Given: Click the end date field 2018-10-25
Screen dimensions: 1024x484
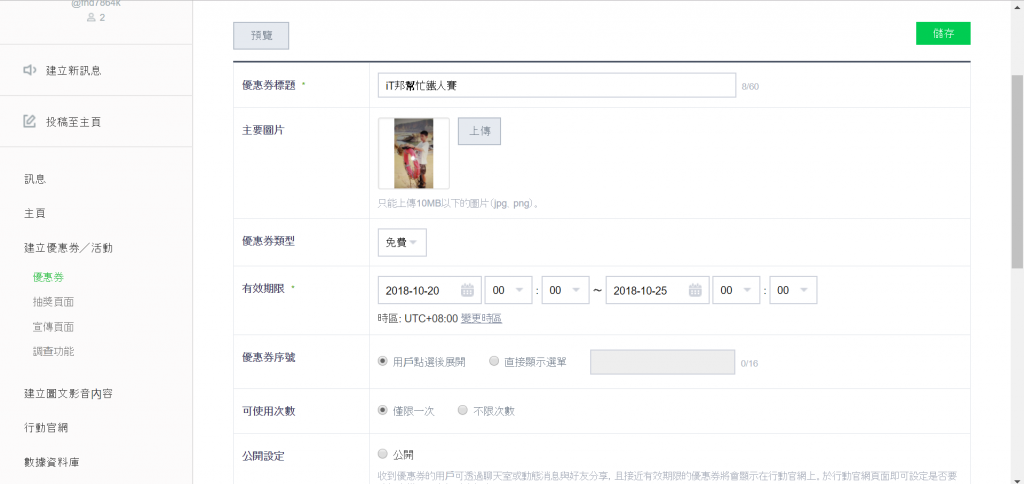Looking at the screenshot, I should 658,290.
